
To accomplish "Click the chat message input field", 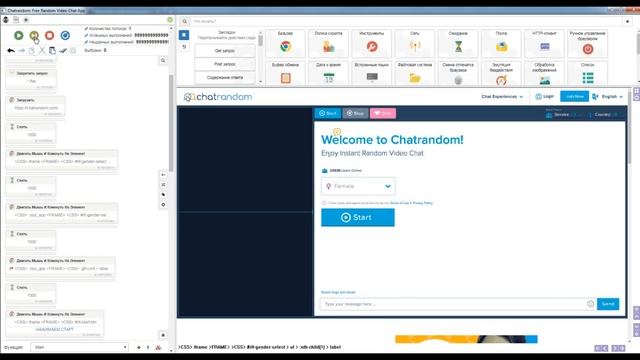I will [x=453, y=304].
